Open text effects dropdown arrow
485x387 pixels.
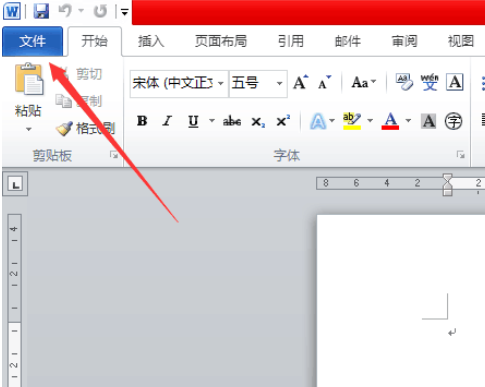(332, 121)
